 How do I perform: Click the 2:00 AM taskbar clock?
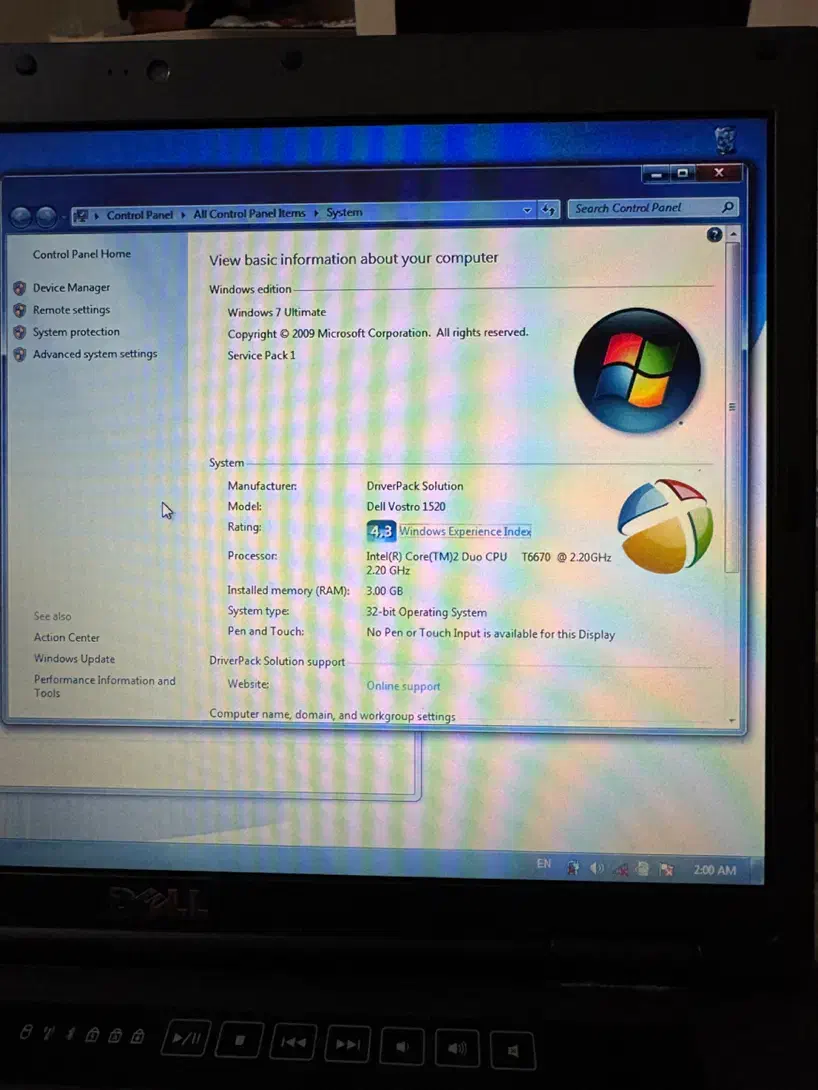click(714, 870)
